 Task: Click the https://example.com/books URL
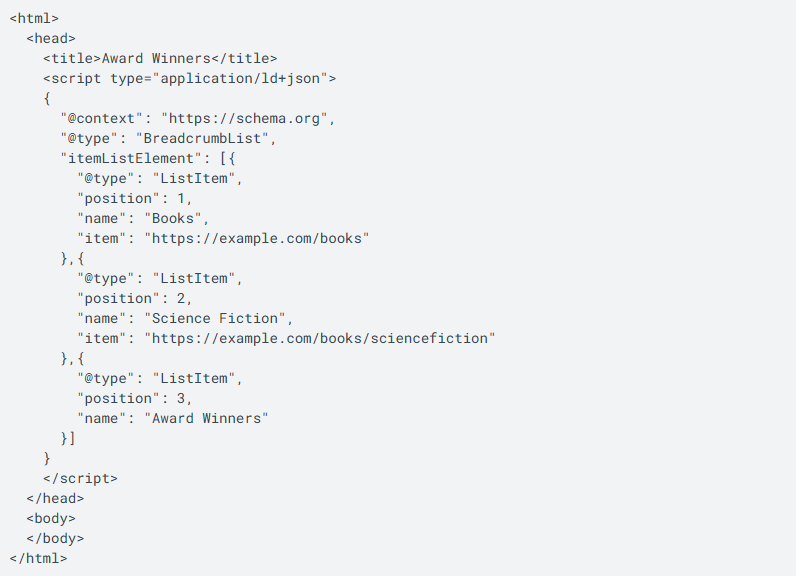click(257, 239)
